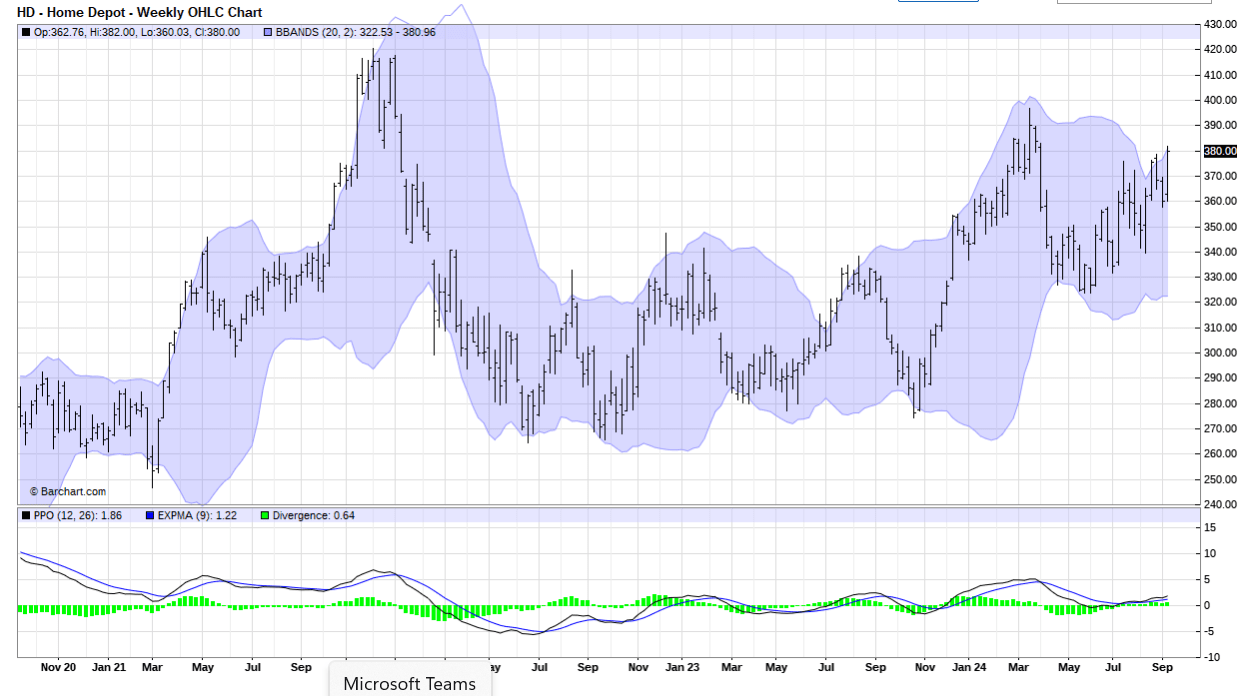1241x696 pixels.
Task: Click the 420.00 price axis label
Action: [x=1220, y=49]
